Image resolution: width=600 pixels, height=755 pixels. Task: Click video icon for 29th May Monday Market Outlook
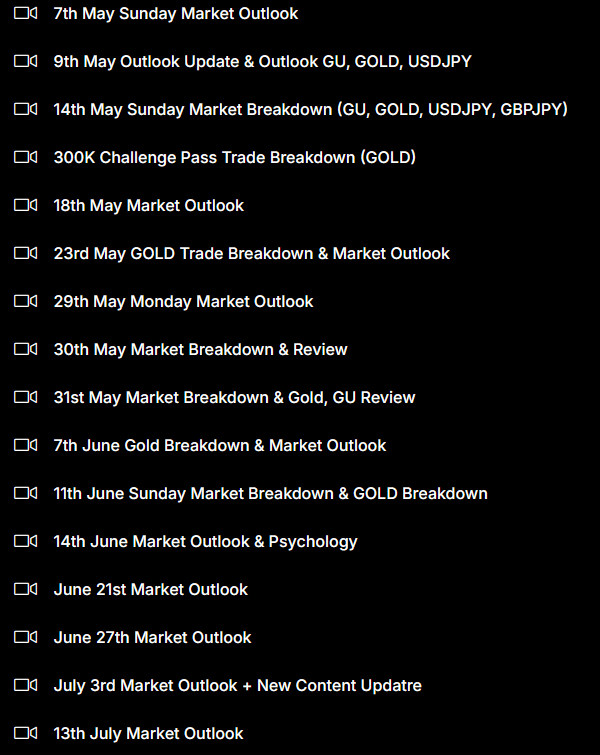point(25,302)
